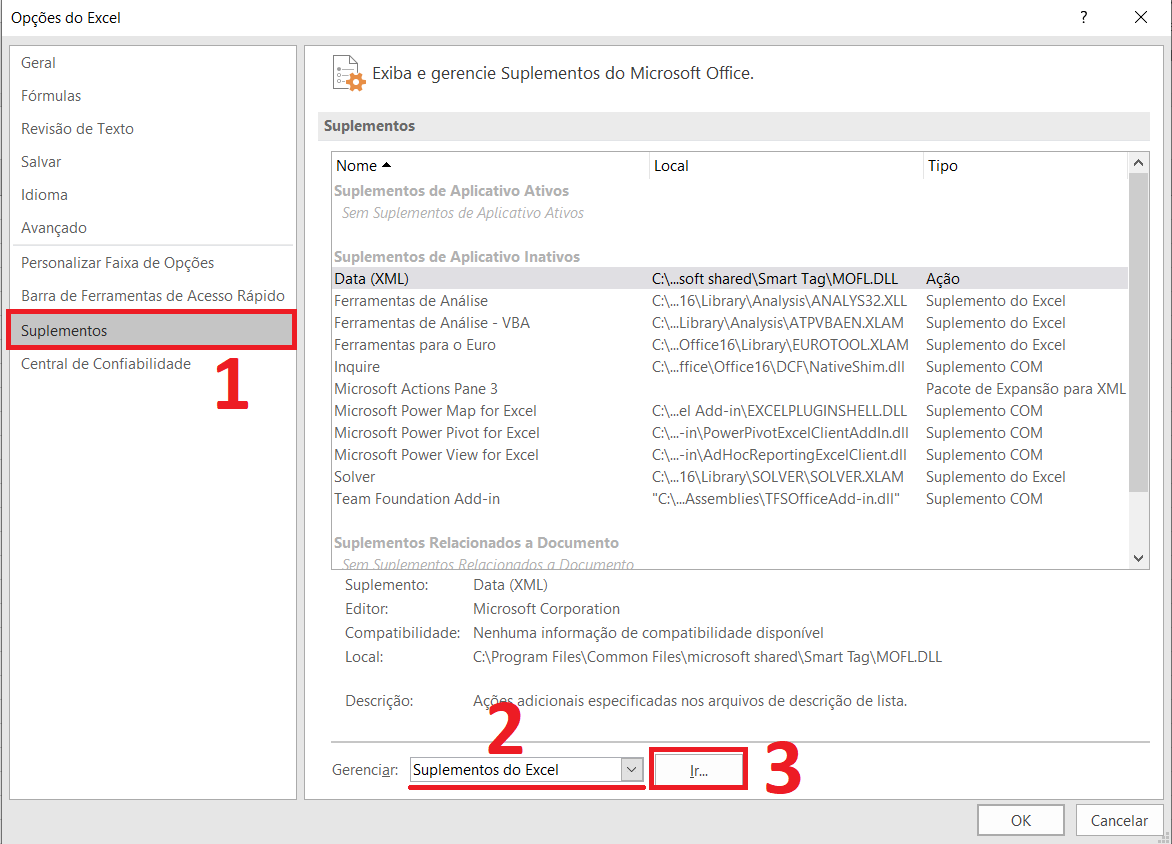The image size is (1172, 844).
Task: Click the add-ins gear document icon
Action: [x=349, y=73]
